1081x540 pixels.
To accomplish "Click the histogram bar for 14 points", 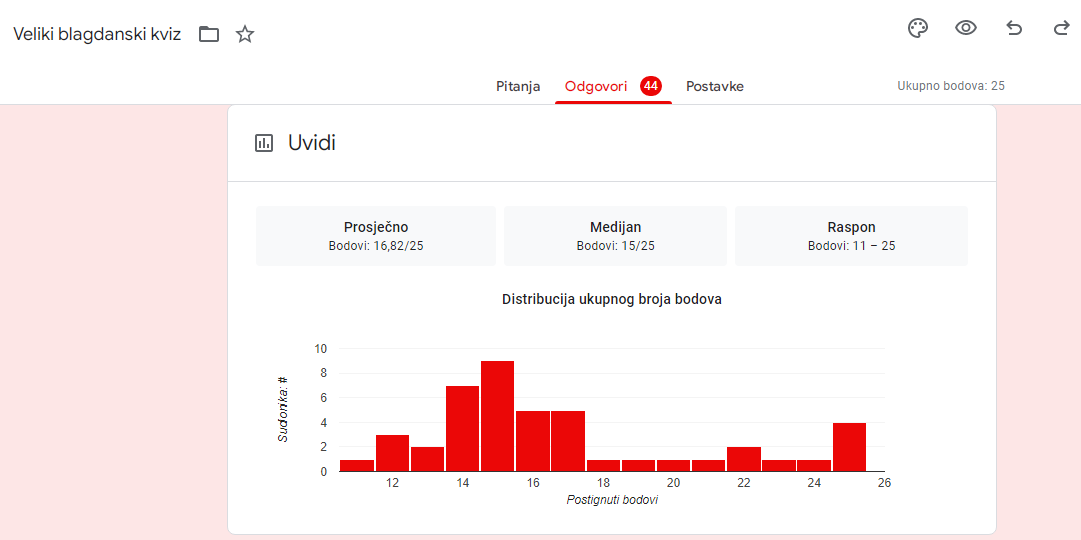I will [462, 428].
